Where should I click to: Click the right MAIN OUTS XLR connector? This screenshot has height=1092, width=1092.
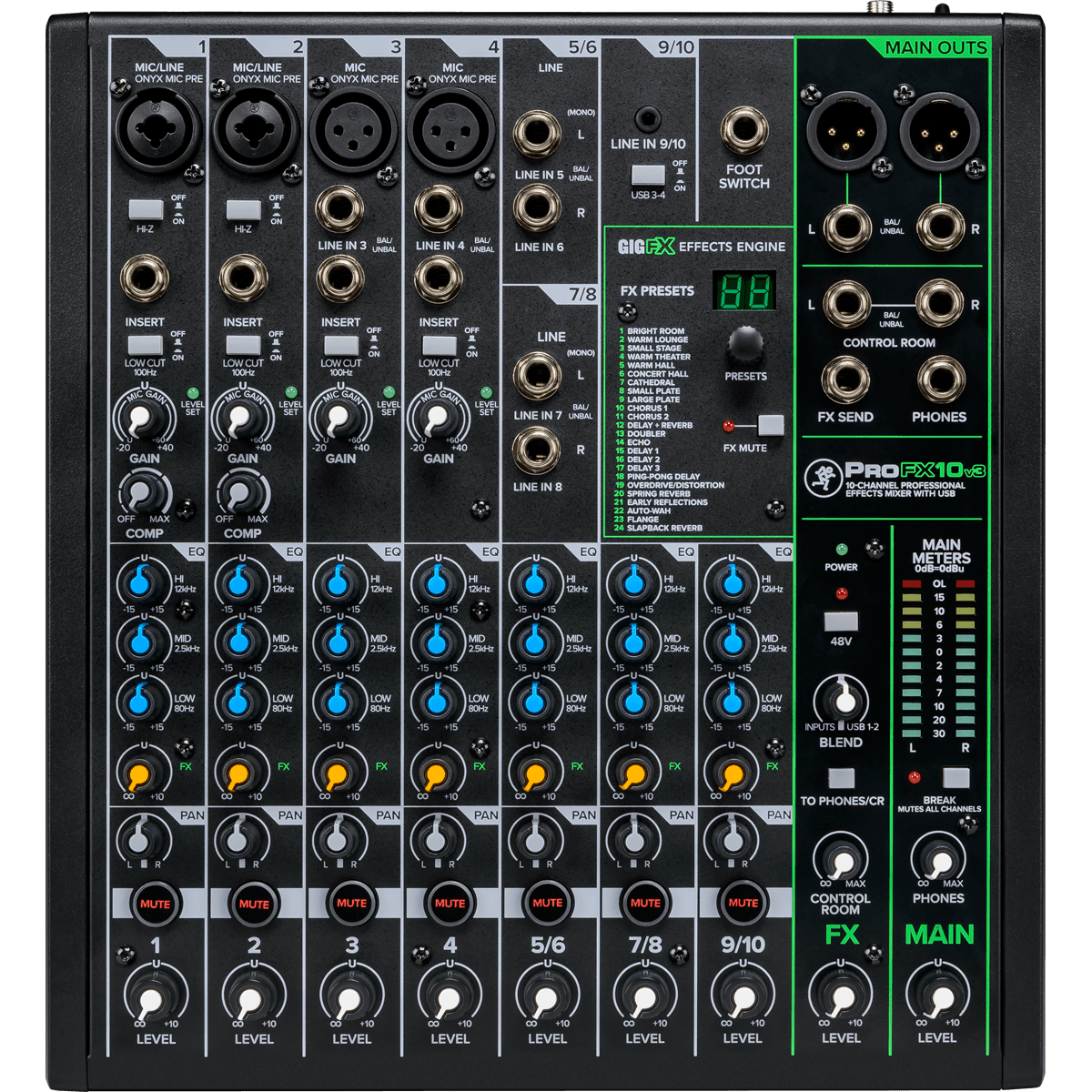940,130
